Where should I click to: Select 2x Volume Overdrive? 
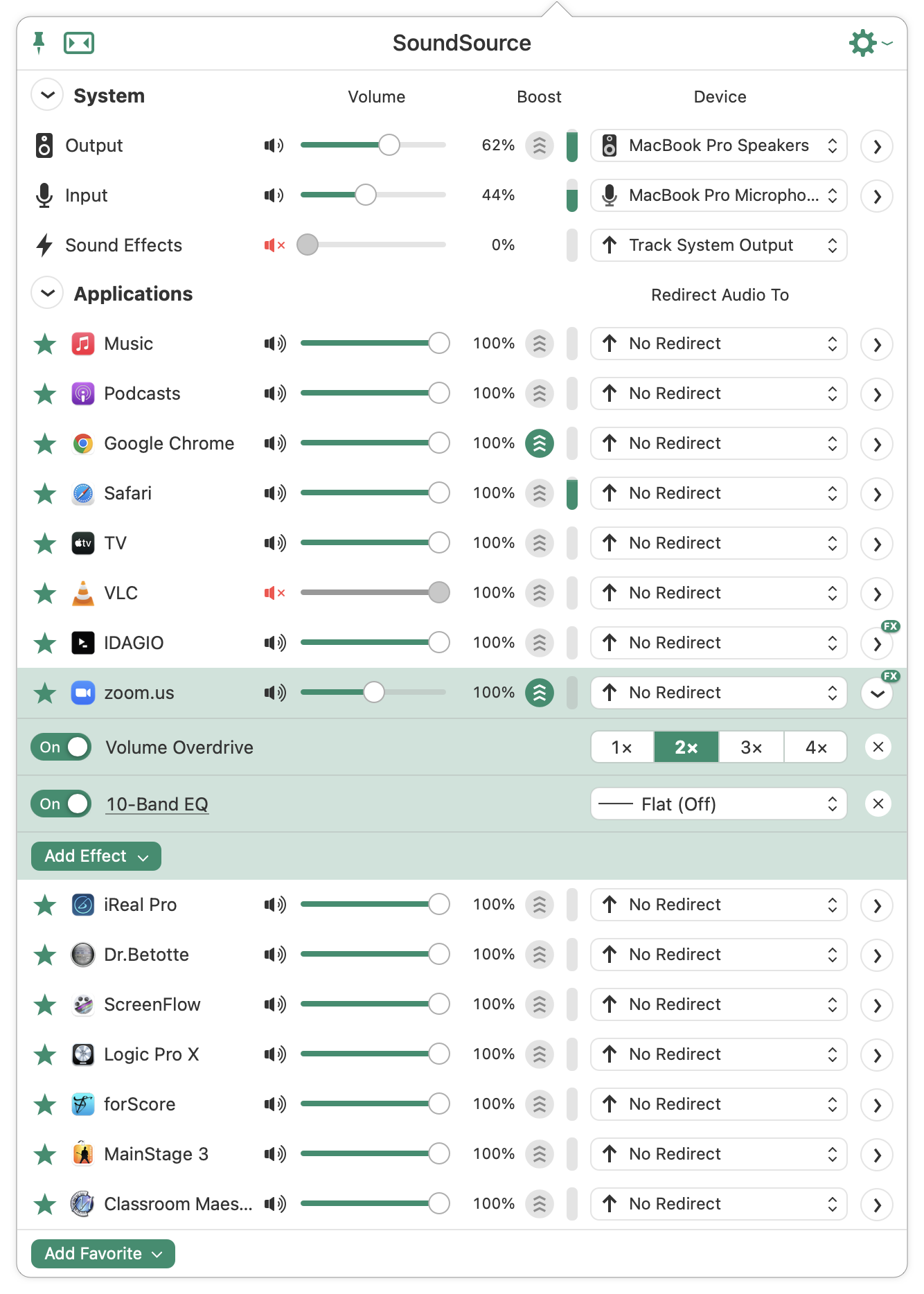click(686, 747)
